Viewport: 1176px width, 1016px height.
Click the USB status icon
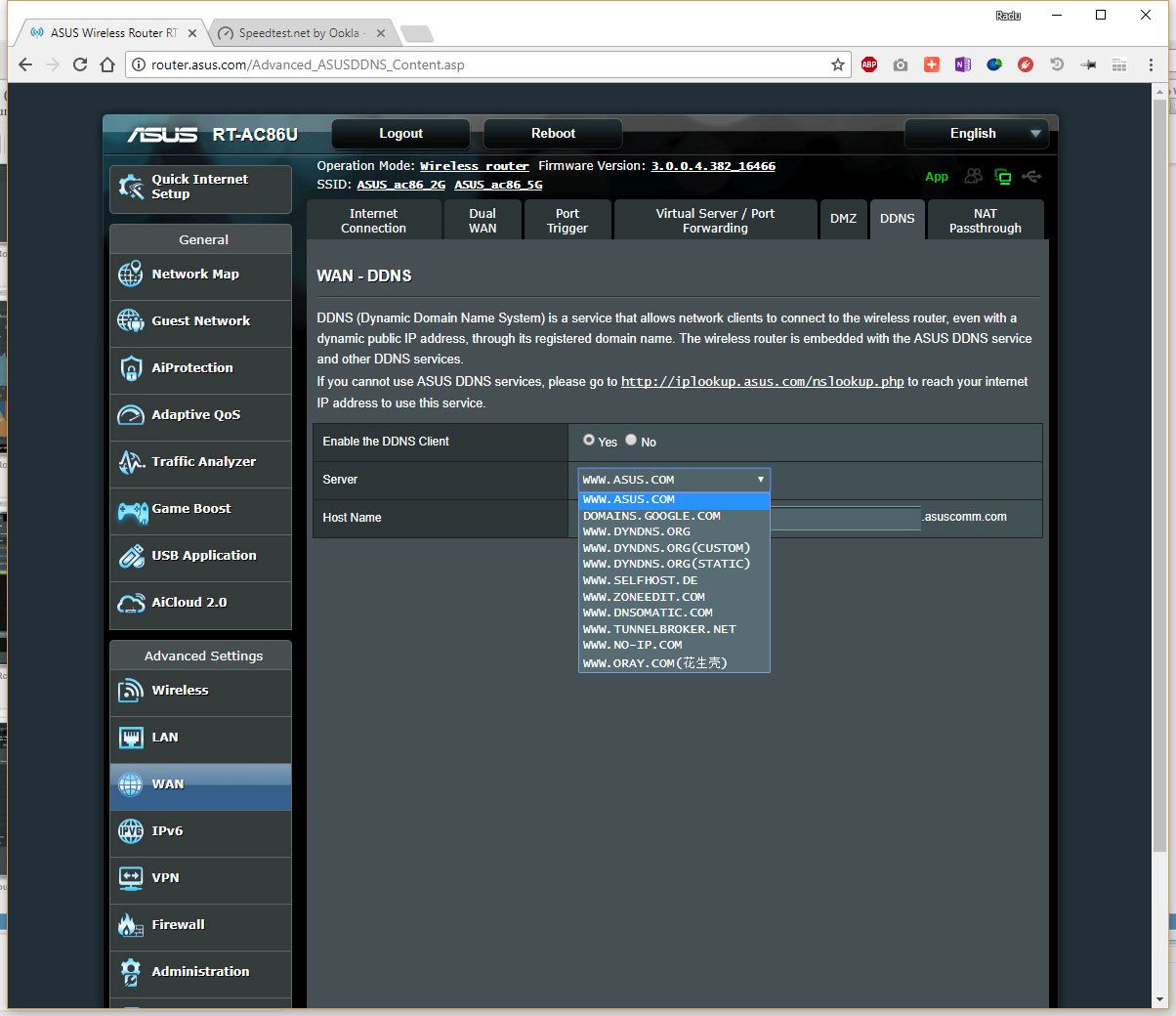tap(1031, 177)
